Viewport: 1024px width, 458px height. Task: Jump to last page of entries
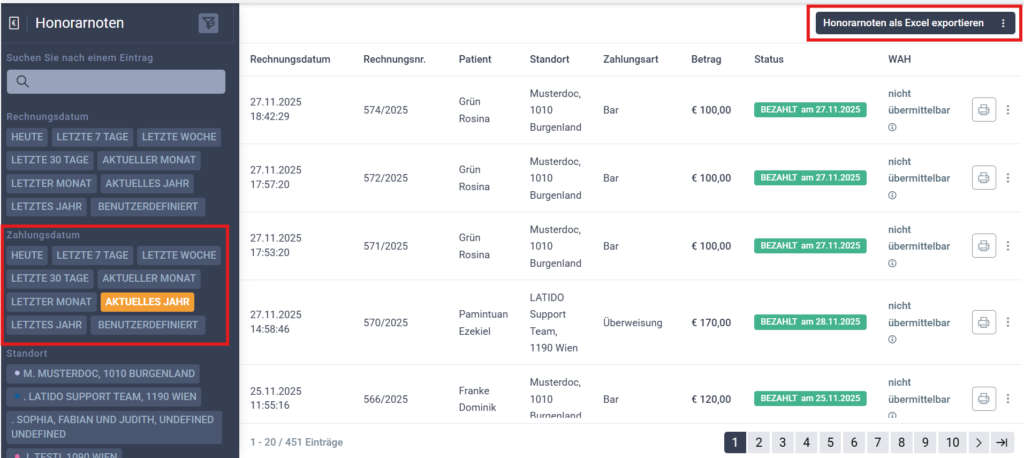(x=1002, y=442)
